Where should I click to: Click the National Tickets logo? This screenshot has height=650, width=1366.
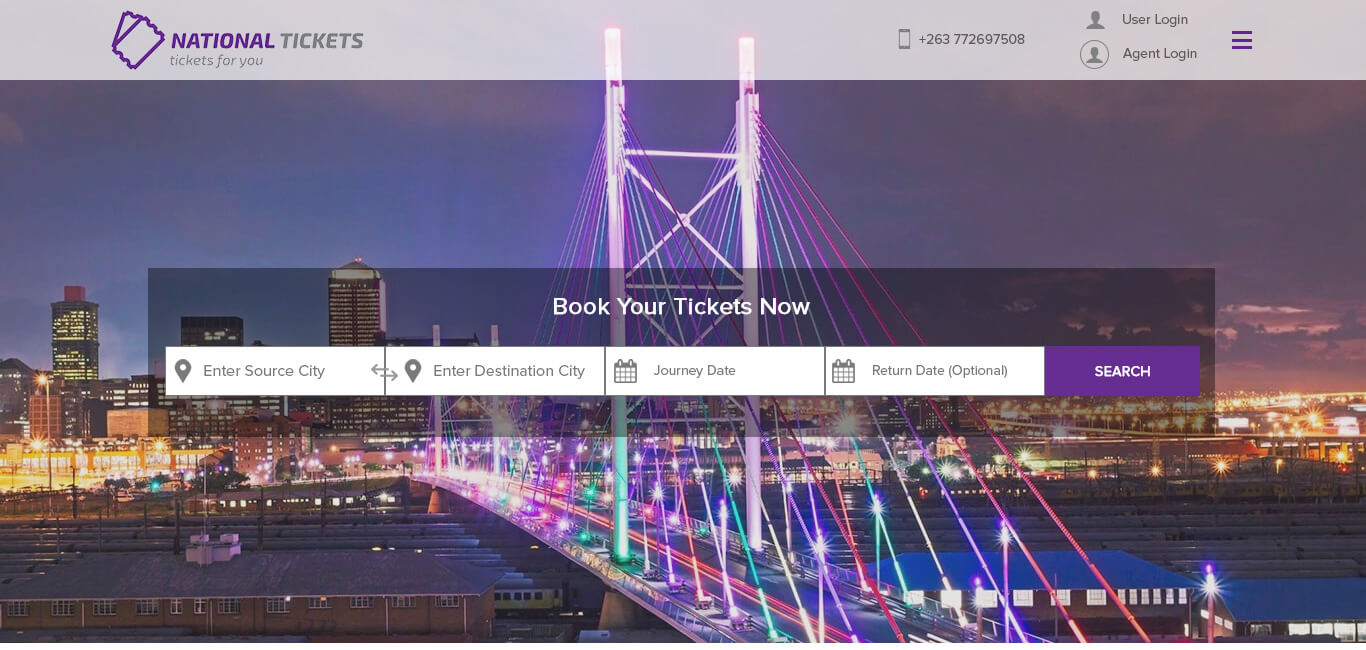237,40
